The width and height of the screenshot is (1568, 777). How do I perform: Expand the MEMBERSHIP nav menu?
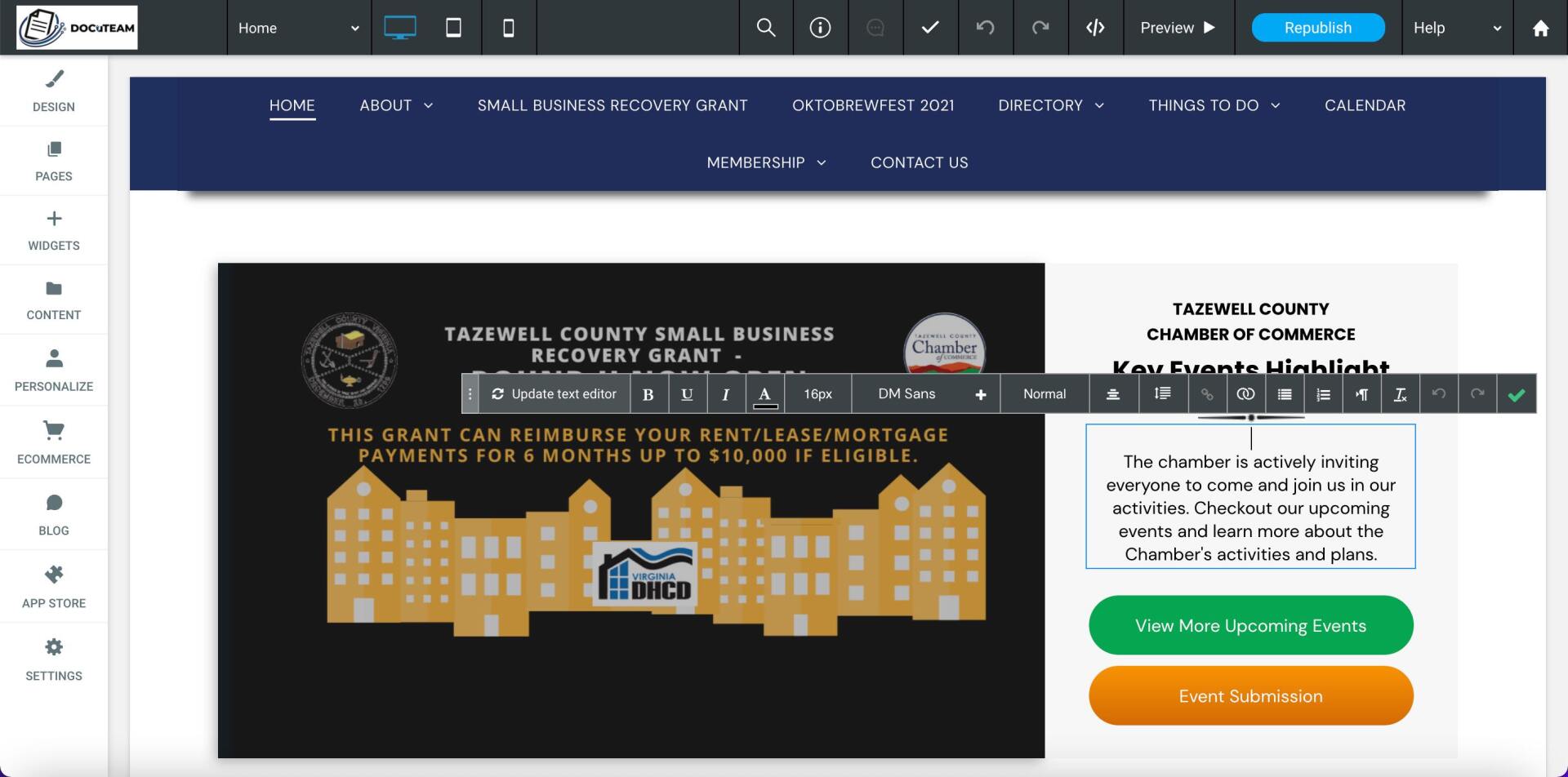[767, 162]
